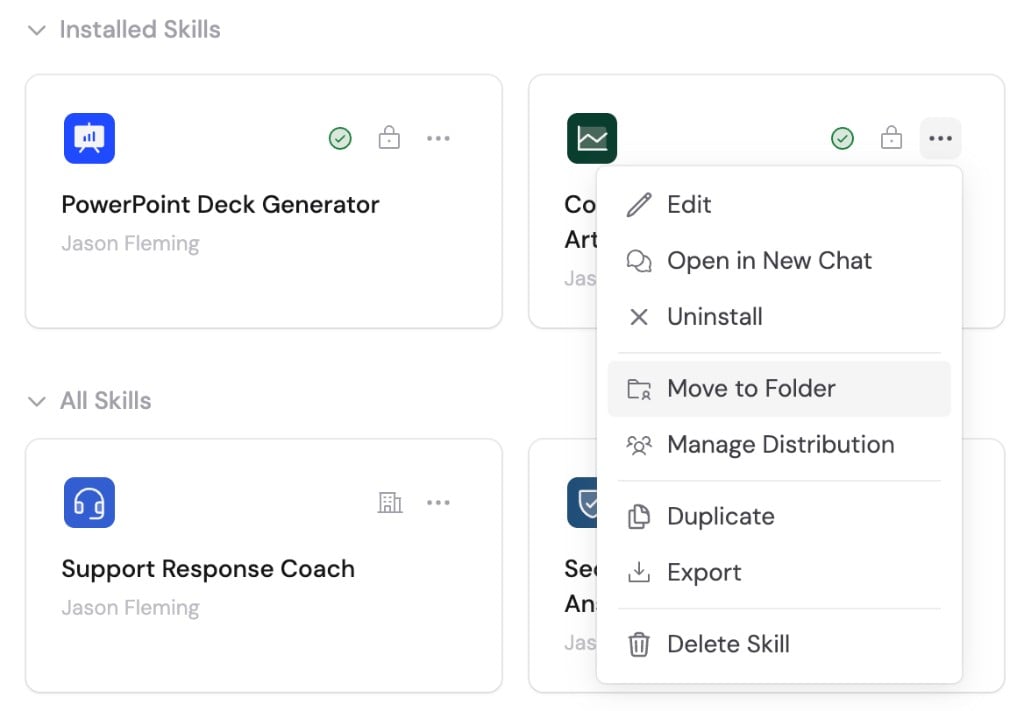Click the folder icon beside Move to Folder

(x=639, y=389)
